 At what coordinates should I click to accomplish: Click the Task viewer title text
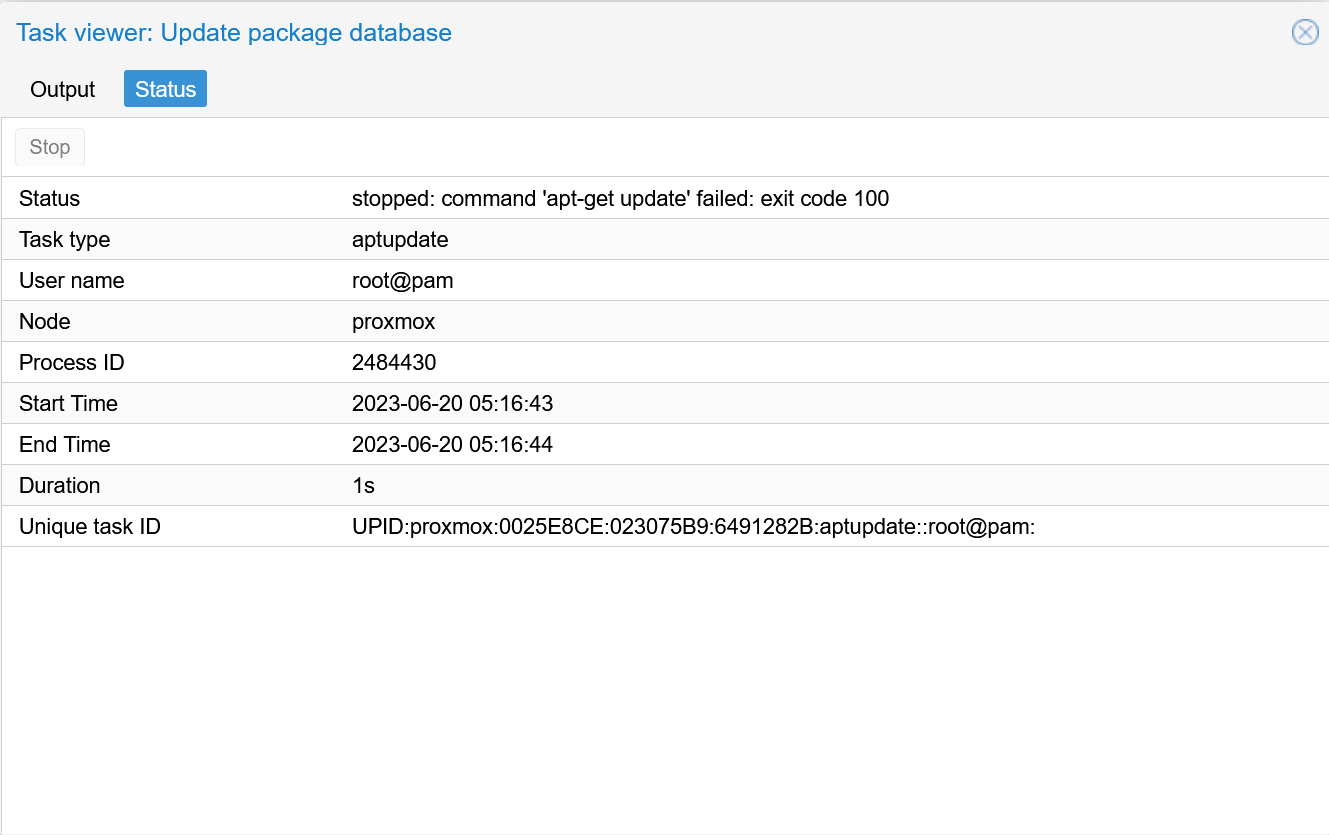tap(233, 32)
